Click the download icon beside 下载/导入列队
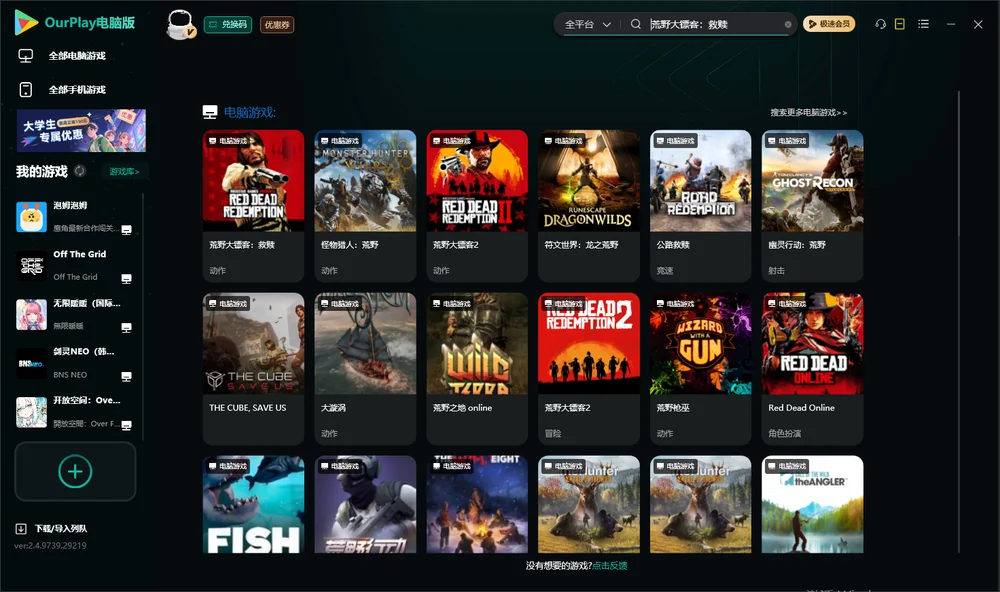This screenshot has width=1000, height=592. [x=21, y=529]
